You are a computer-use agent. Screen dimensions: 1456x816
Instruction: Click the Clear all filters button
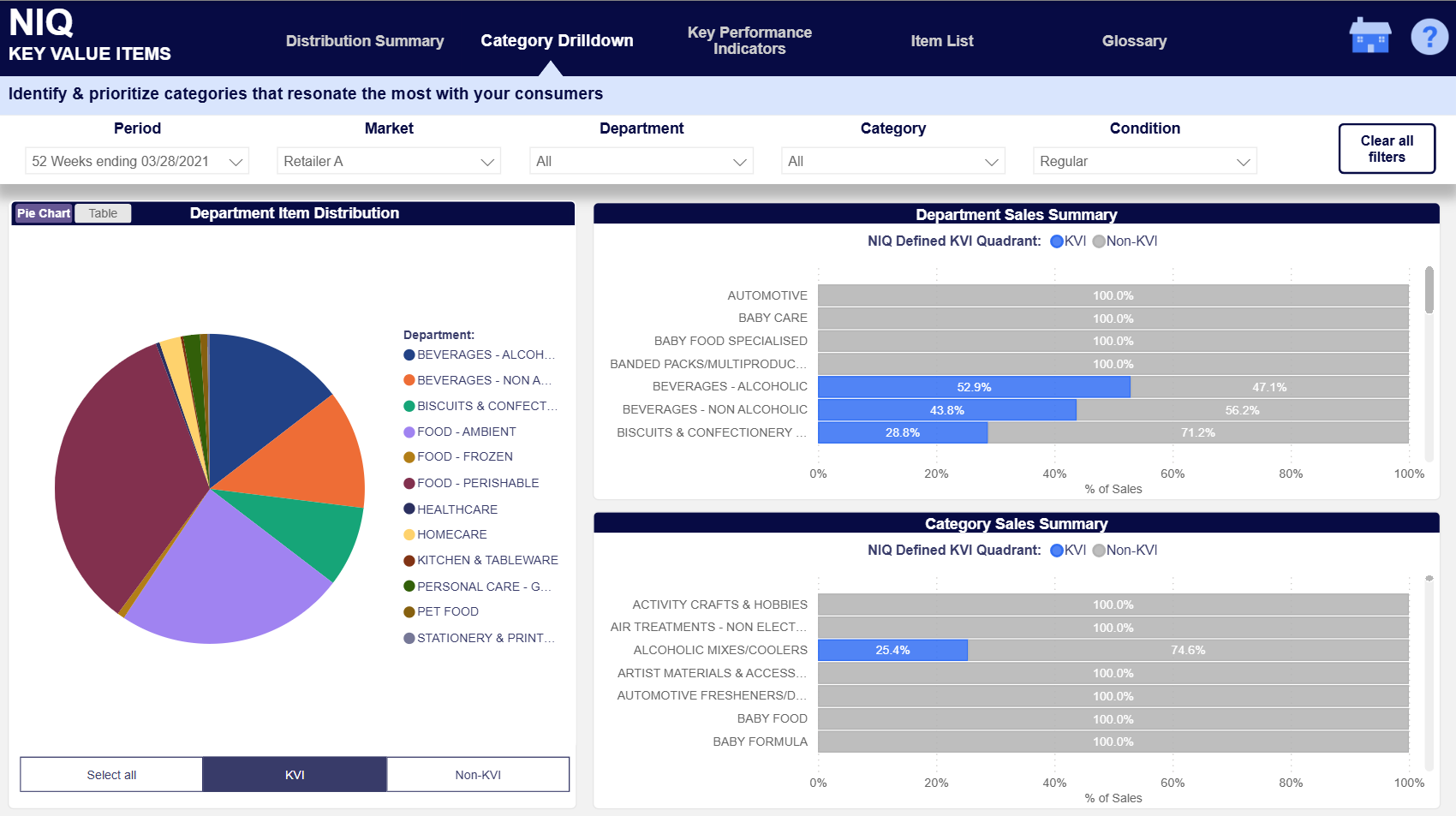click(1387, 149)
